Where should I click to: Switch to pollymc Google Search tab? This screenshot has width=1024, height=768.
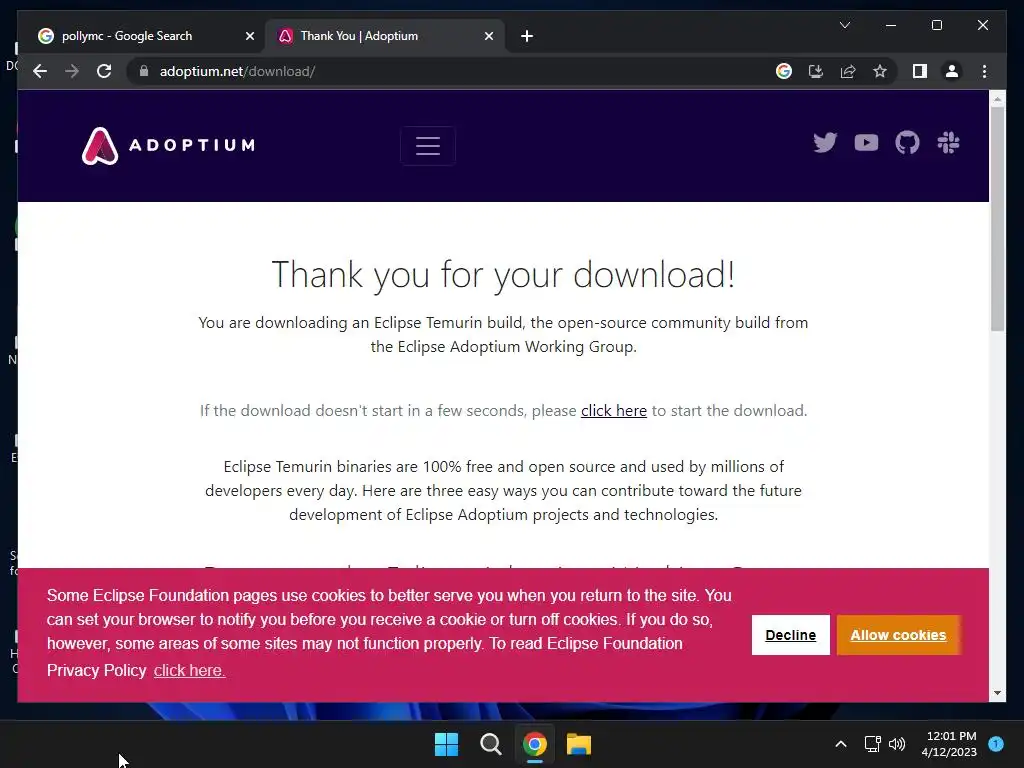pyautogui.click(x=137, y=36)
